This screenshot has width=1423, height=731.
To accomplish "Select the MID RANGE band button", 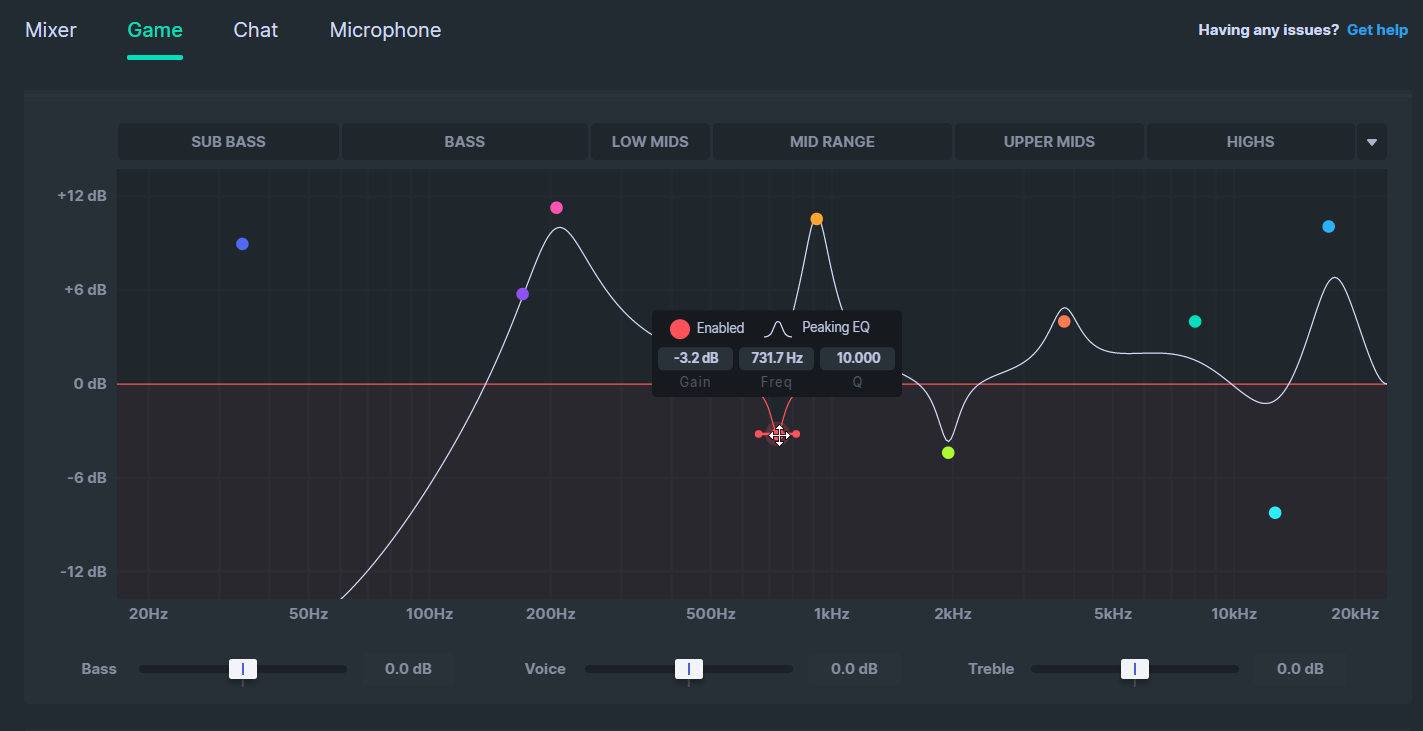I will tap(832, 142).
